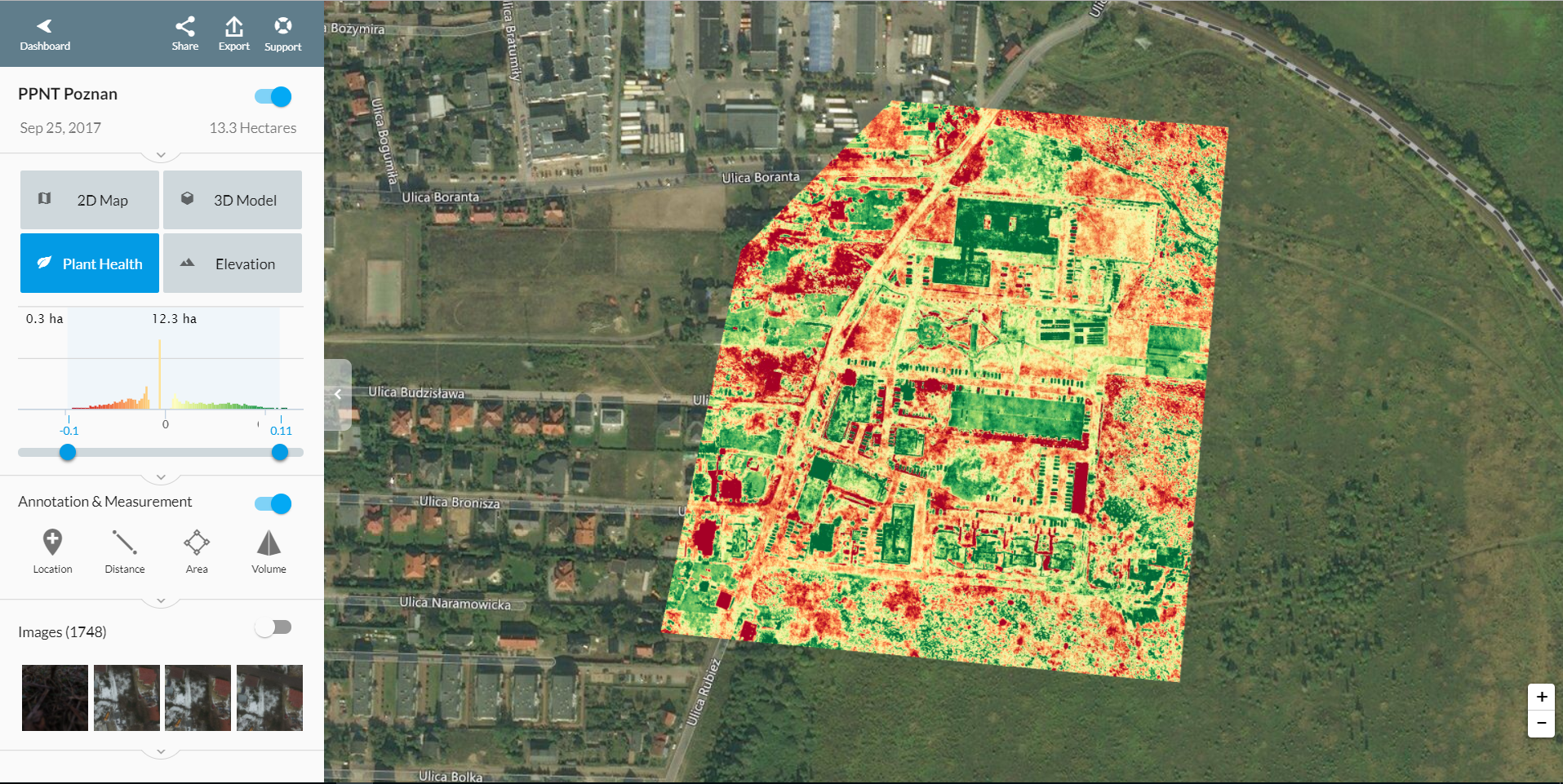Zoom in on the map
The image size is (1563, 784).
(1541, 697)
